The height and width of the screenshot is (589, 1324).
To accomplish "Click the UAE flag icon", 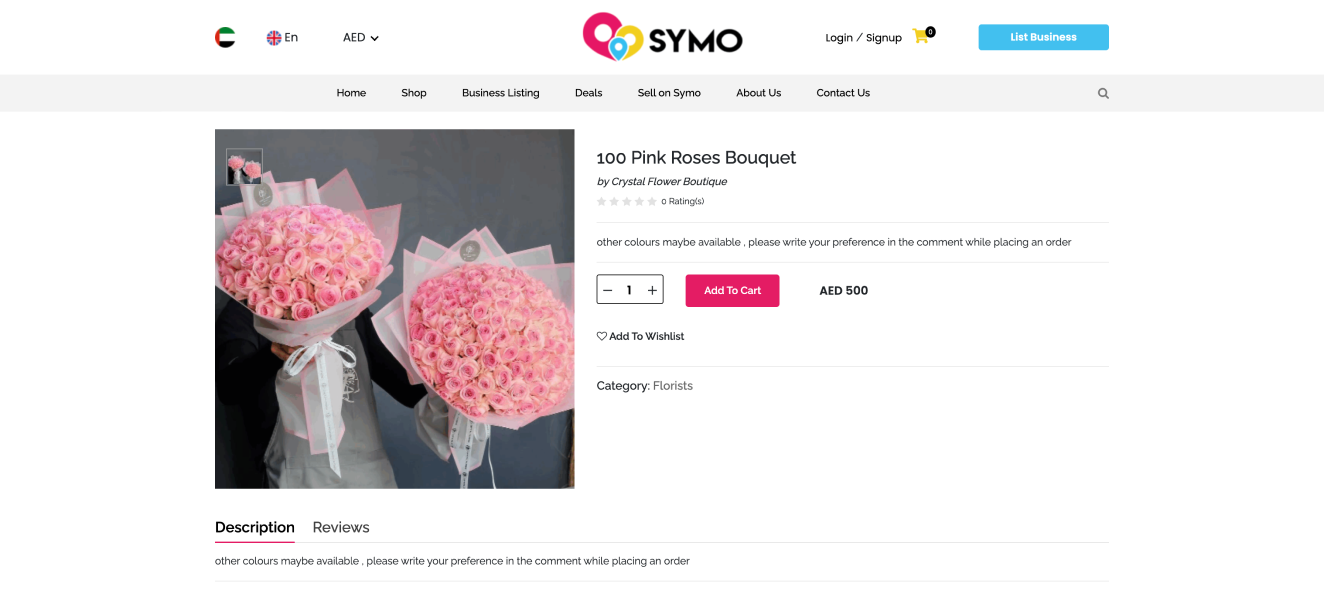I will point(225,38).
